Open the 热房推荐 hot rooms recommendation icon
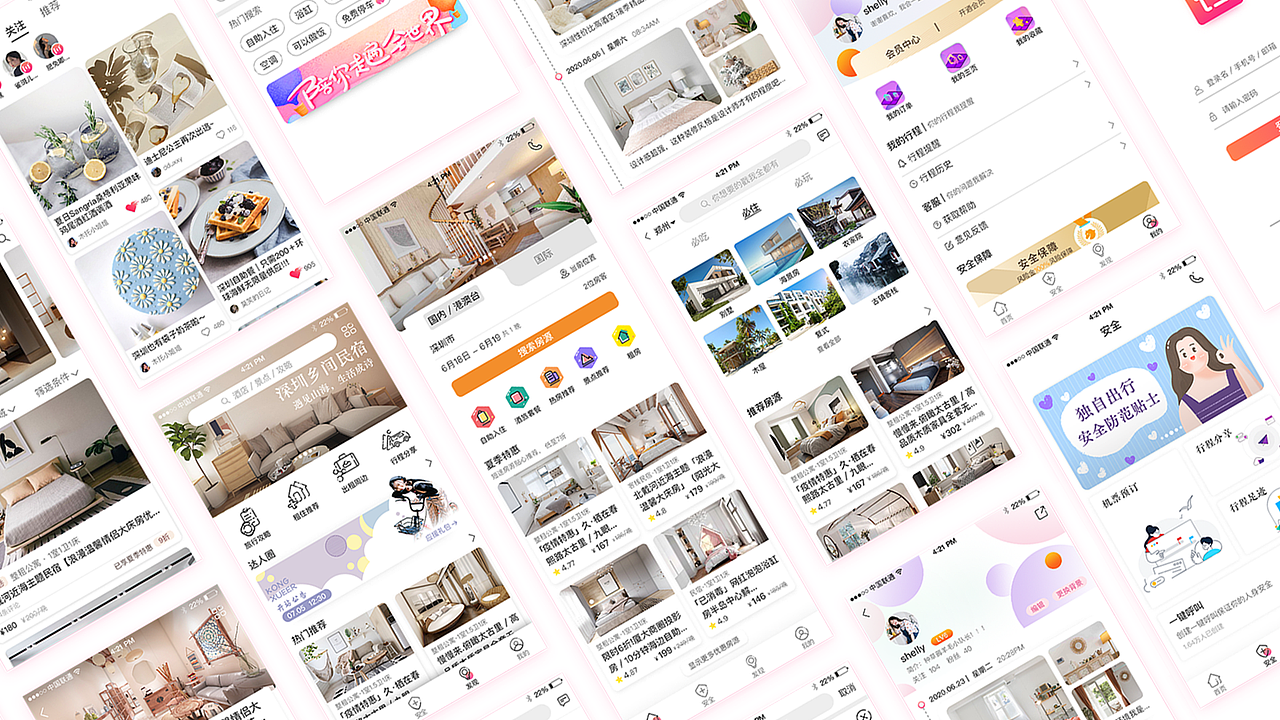Screen dimensions: 1280x720 [550, 376]
